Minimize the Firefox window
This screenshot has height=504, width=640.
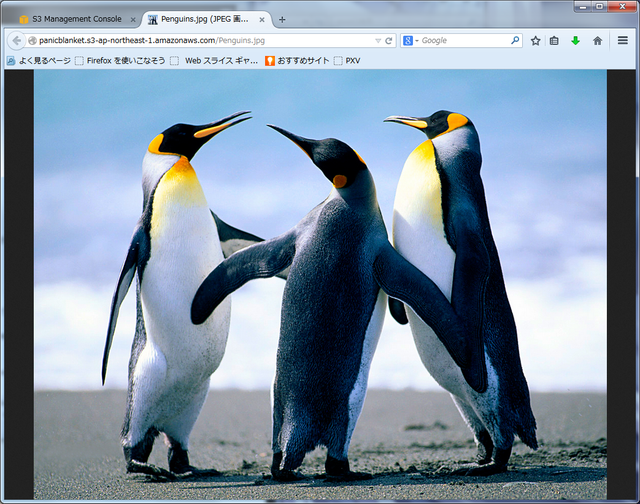[583, 7]
